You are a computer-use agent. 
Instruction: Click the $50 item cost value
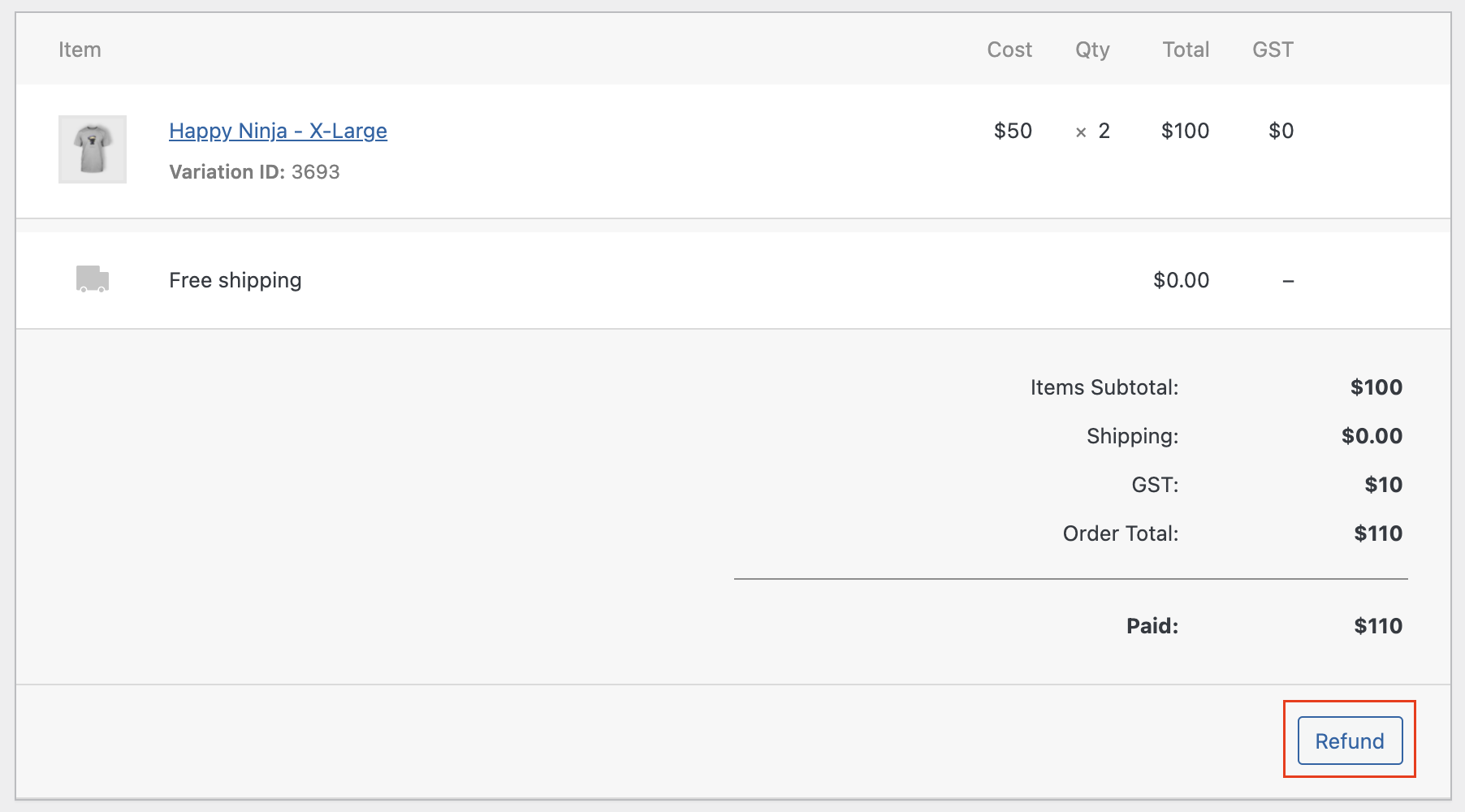(1013, 131)
